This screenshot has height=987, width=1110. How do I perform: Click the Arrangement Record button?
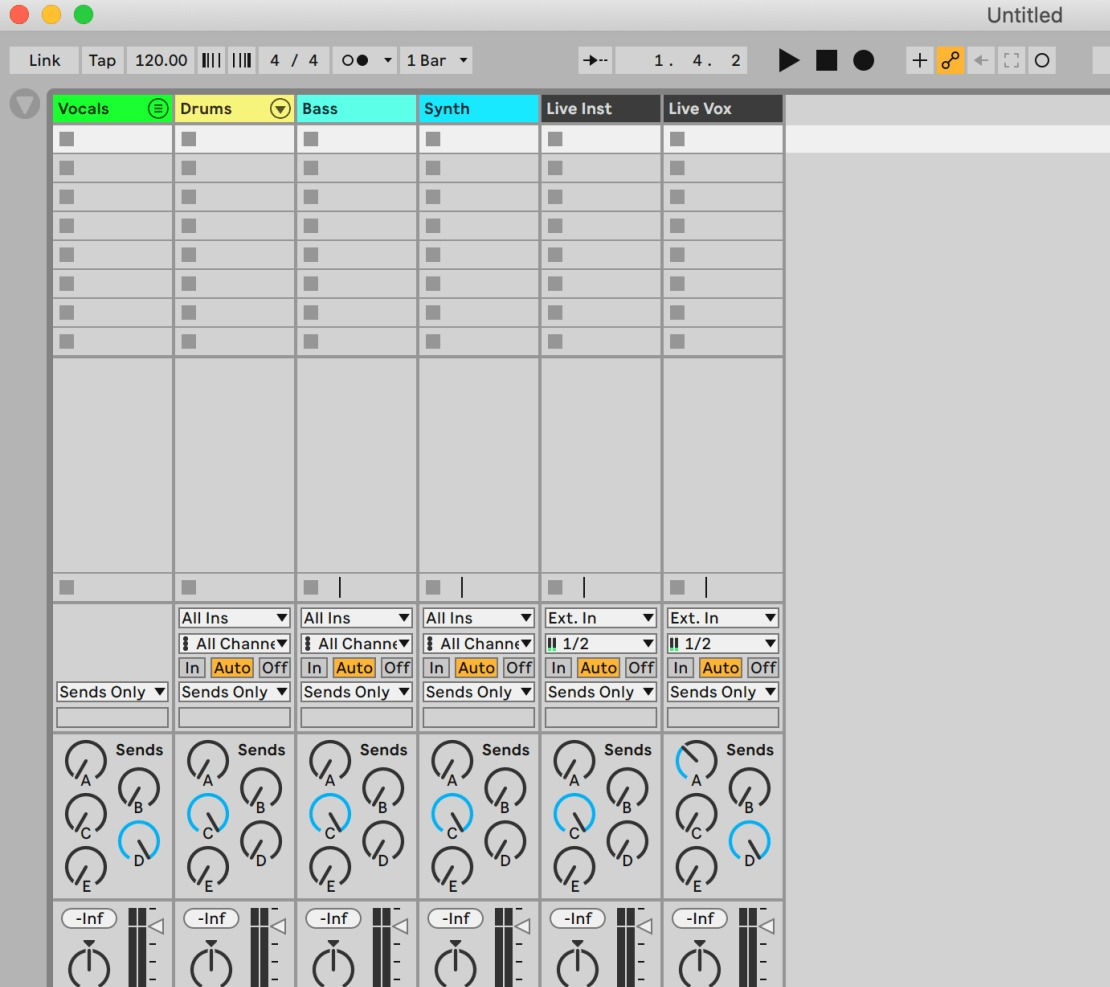pyautogui.click(x=863, y=60)
